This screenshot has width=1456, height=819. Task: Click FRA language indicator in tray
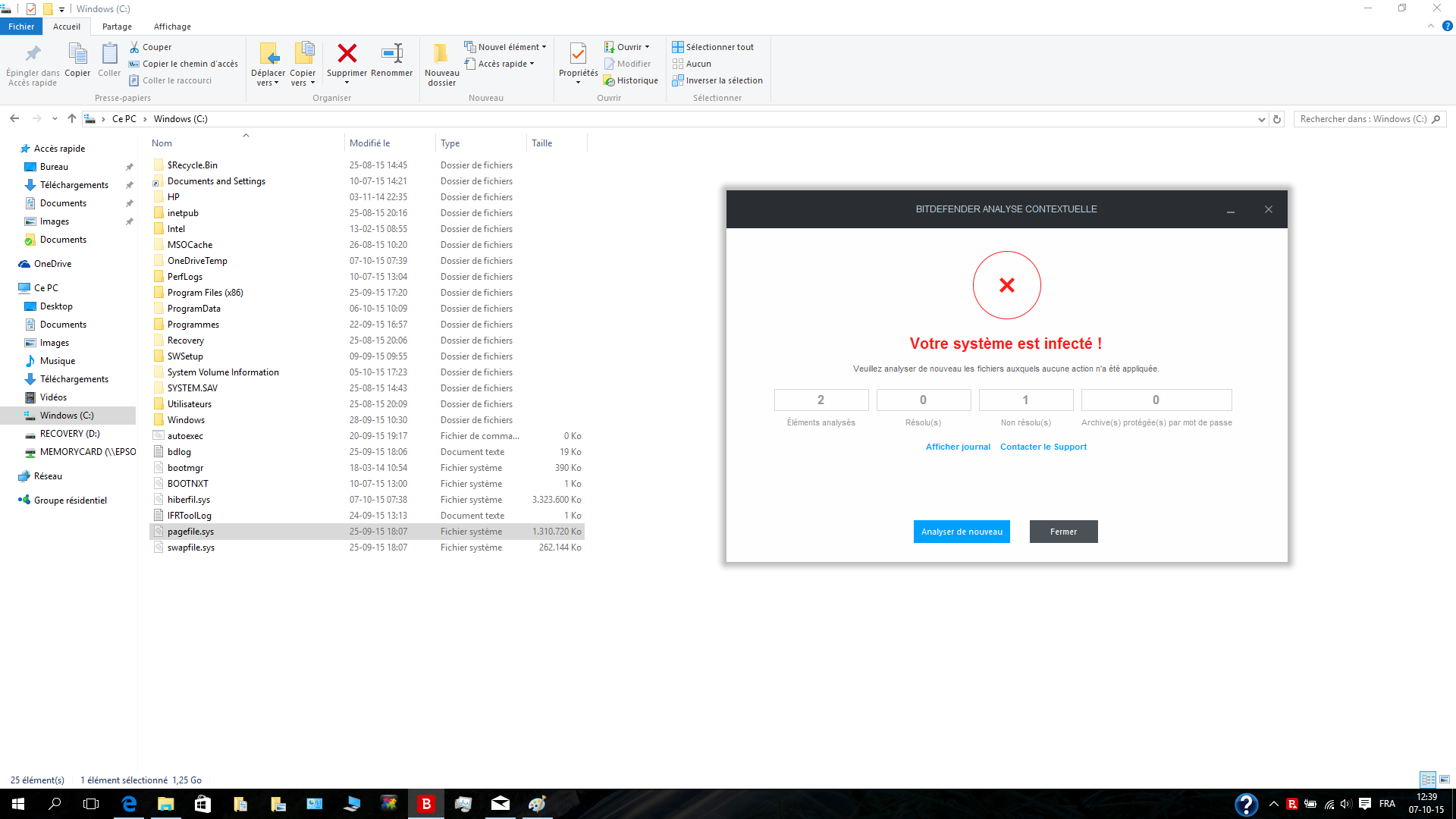1387,804
